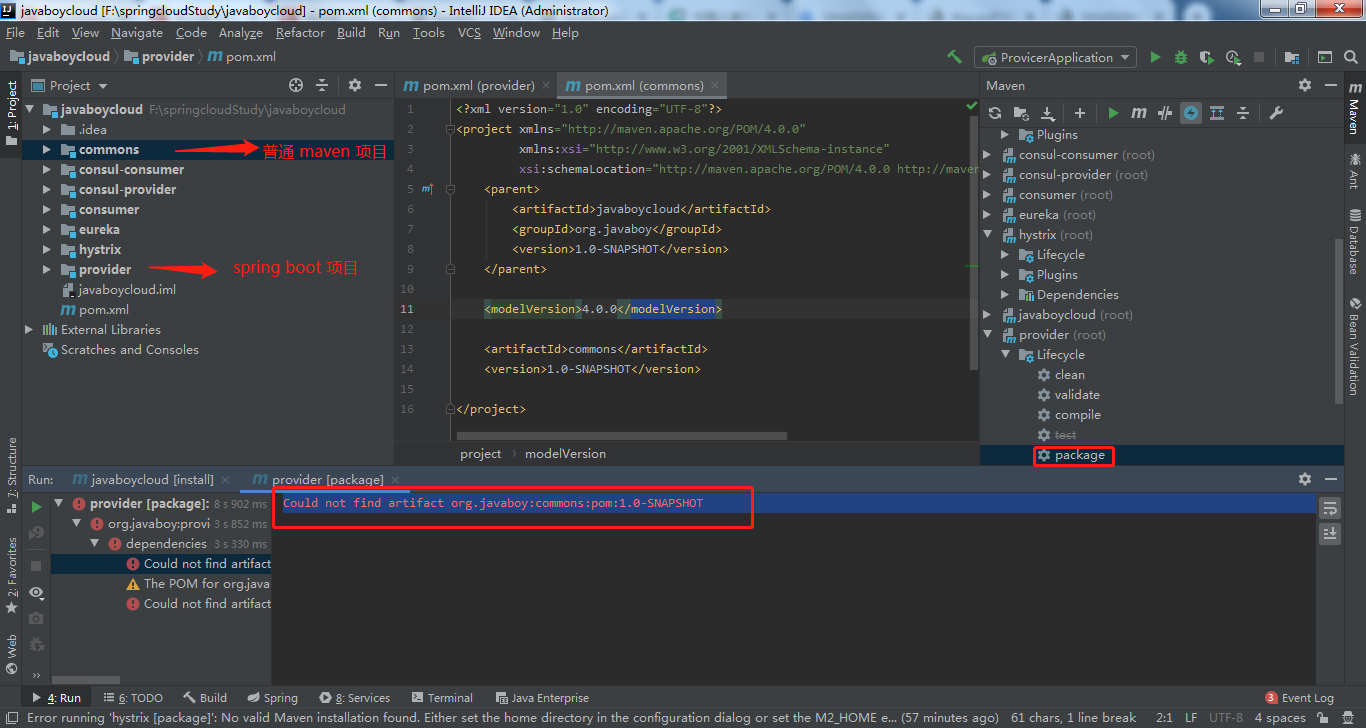Expand the commons folder in Project tree
Viewport: 1366px width, 728px height.
[46, 150]
